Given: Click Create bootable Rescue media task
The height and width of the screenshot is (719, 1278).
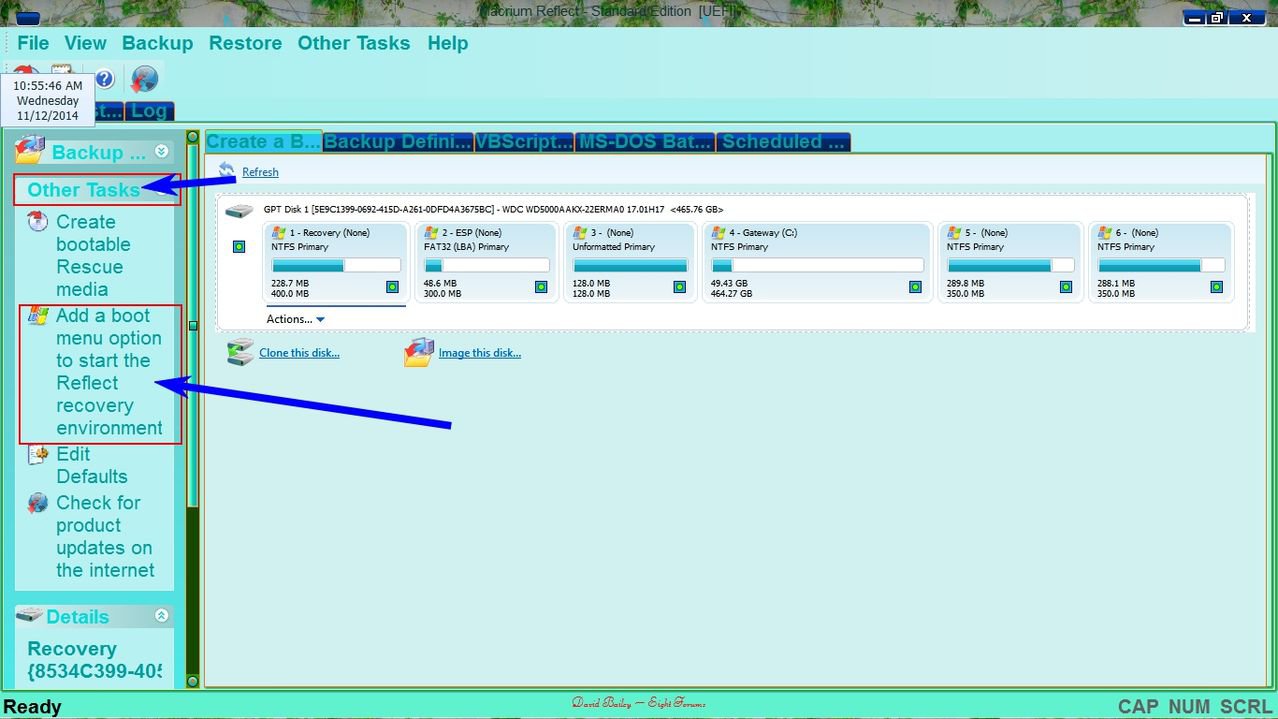Looking at the screenshot, I should [x=94, y=256].
